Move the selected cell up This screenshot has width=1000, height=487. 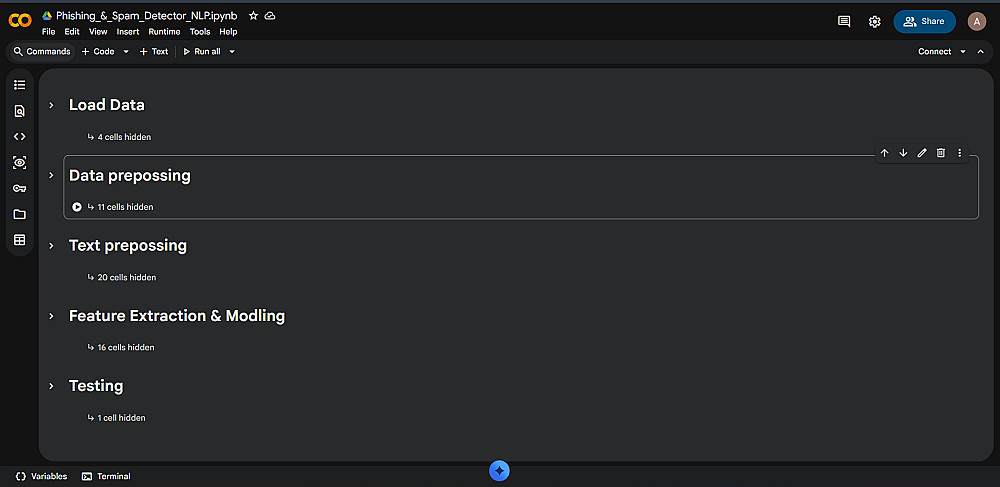point(884,153)
